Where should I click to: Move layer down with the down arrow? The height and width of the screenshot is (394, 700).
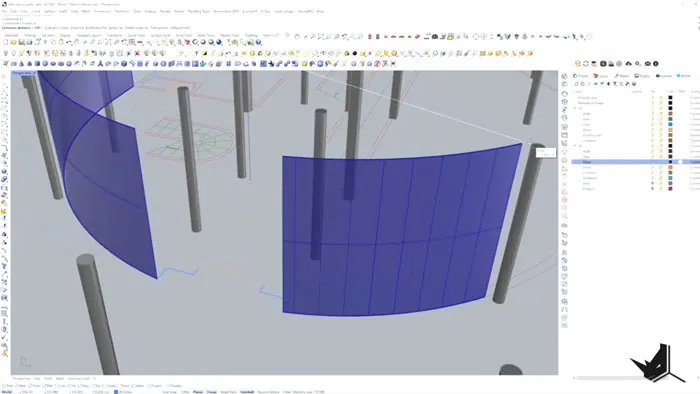click(602, 84)
